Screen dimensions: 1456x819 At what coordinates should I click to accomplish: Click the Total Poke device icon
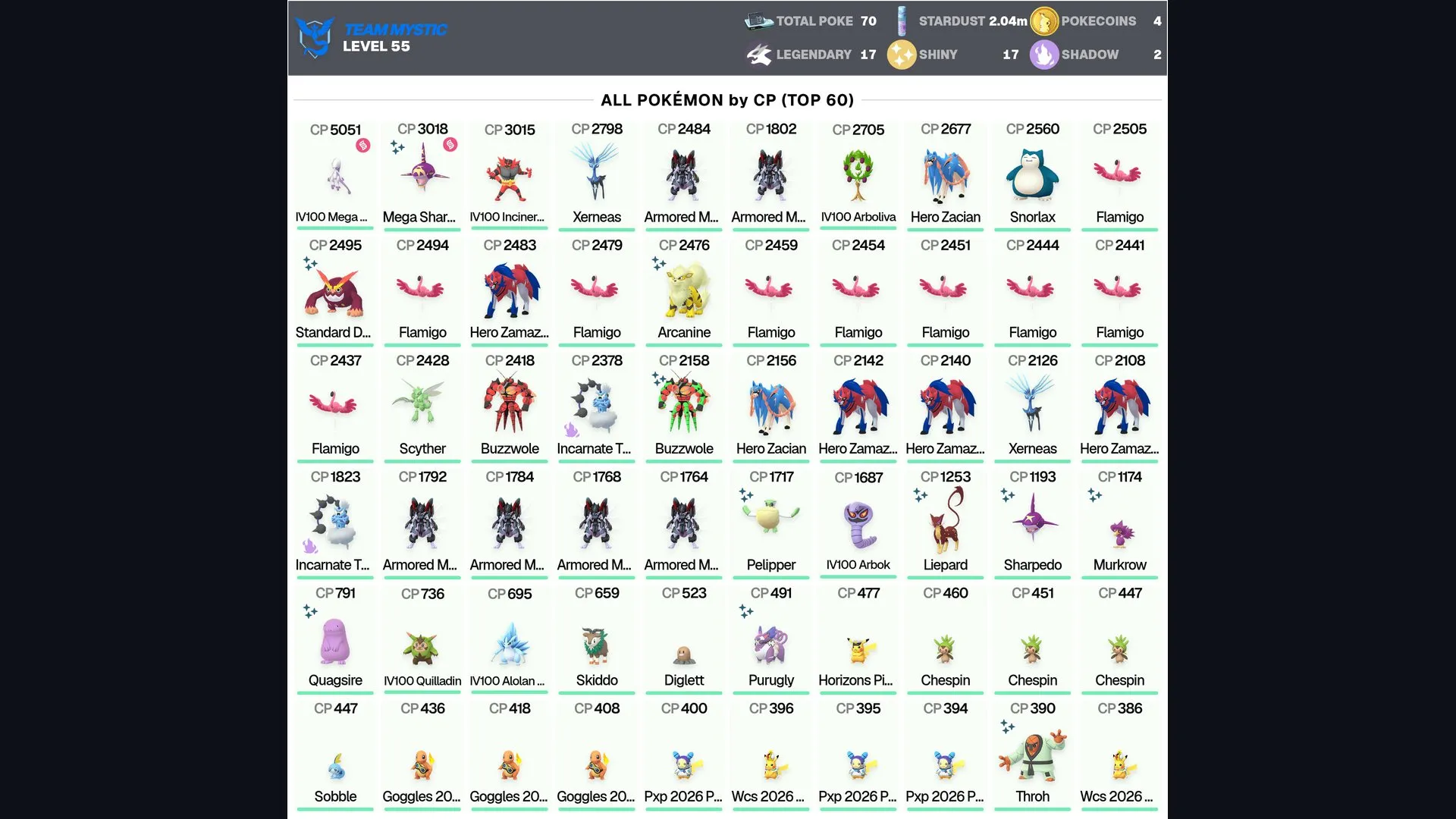click(759, 21)
